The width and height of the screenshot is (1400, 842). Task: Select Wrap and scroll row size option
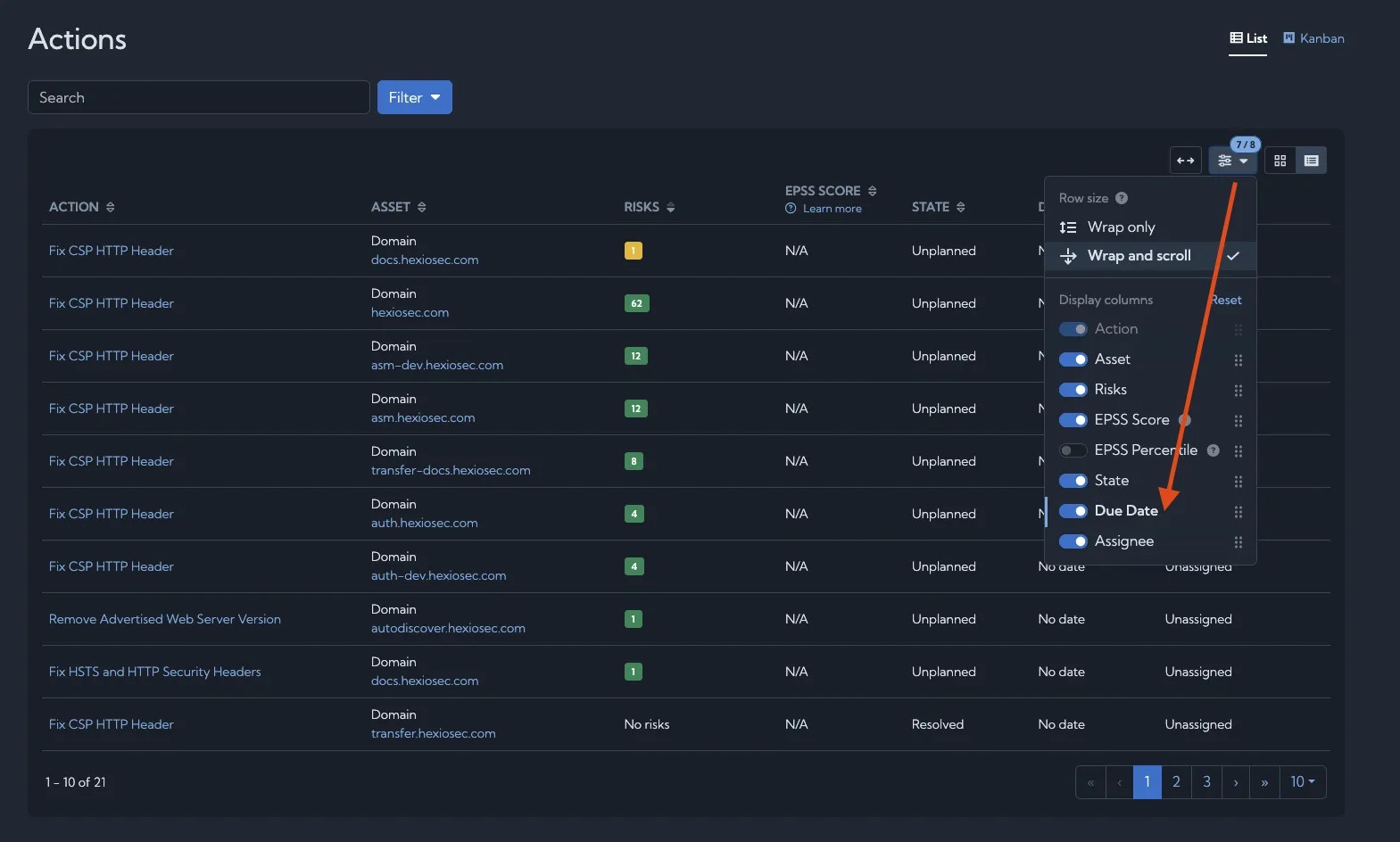[x=1150, y=256]
